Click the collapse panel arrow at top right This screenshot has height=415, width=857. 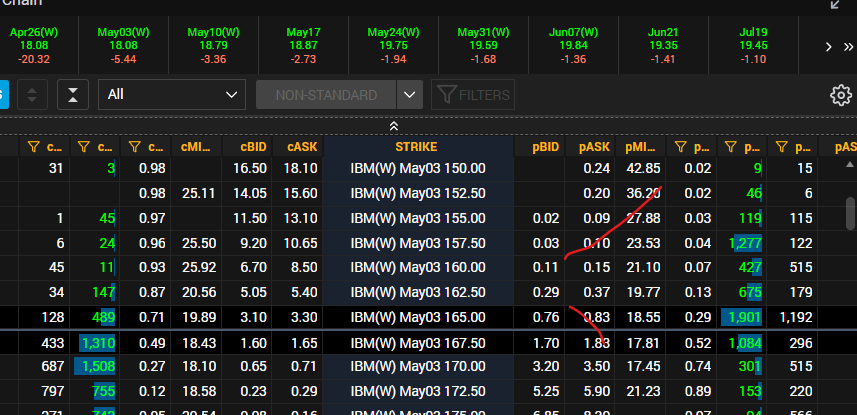(x=835, y=4)
